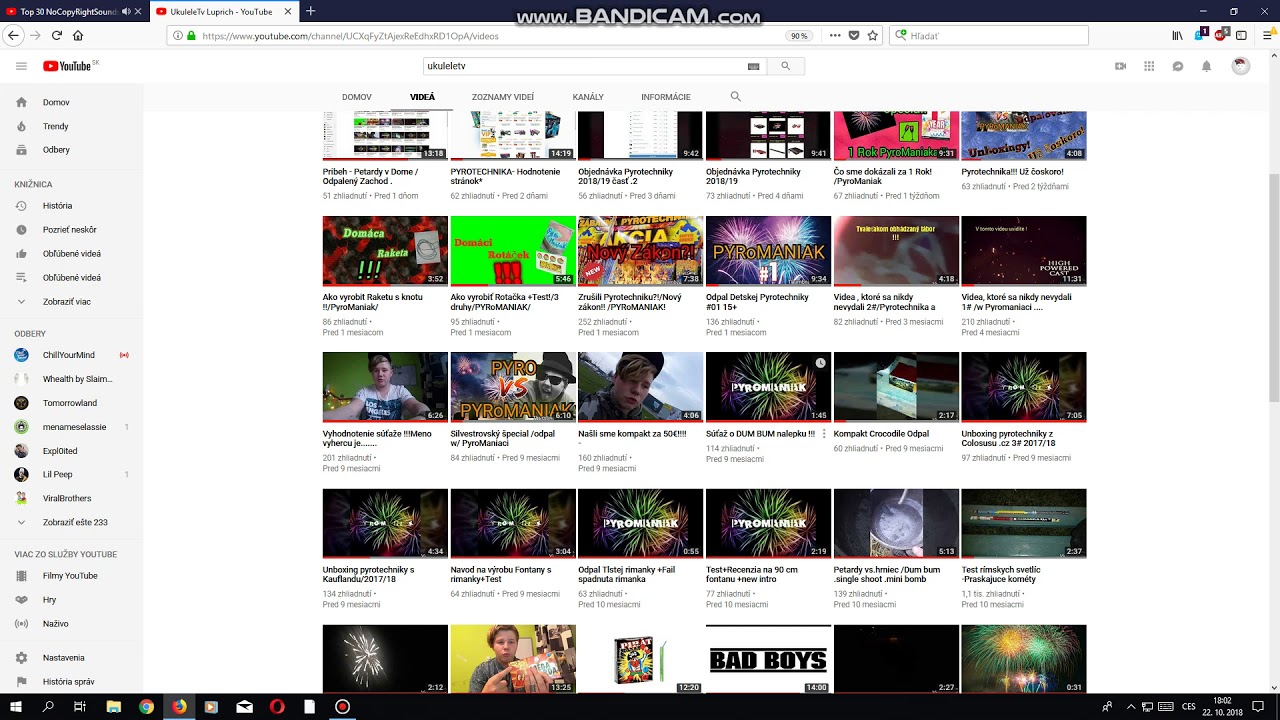Open ChillYourMind subscription channel
Image resolution: width=1280 pixels, height=720 pixels.
[x=71, y=355]
